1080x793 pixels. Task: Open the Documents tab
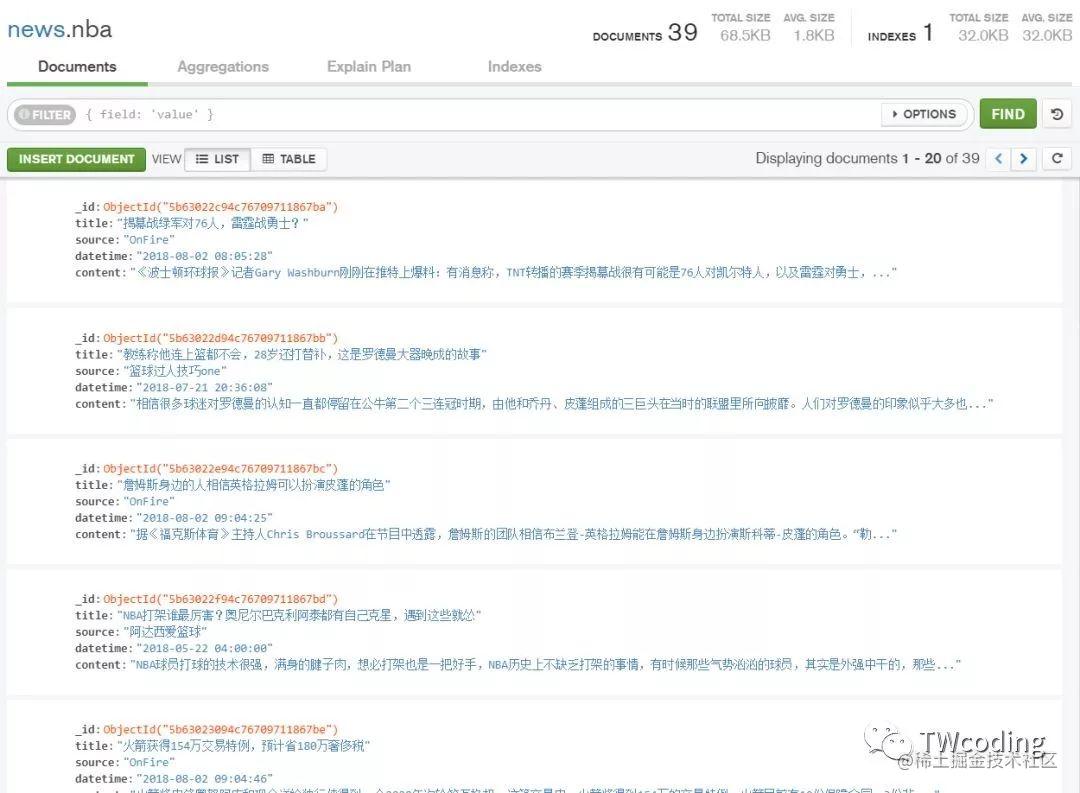(77, 67)
